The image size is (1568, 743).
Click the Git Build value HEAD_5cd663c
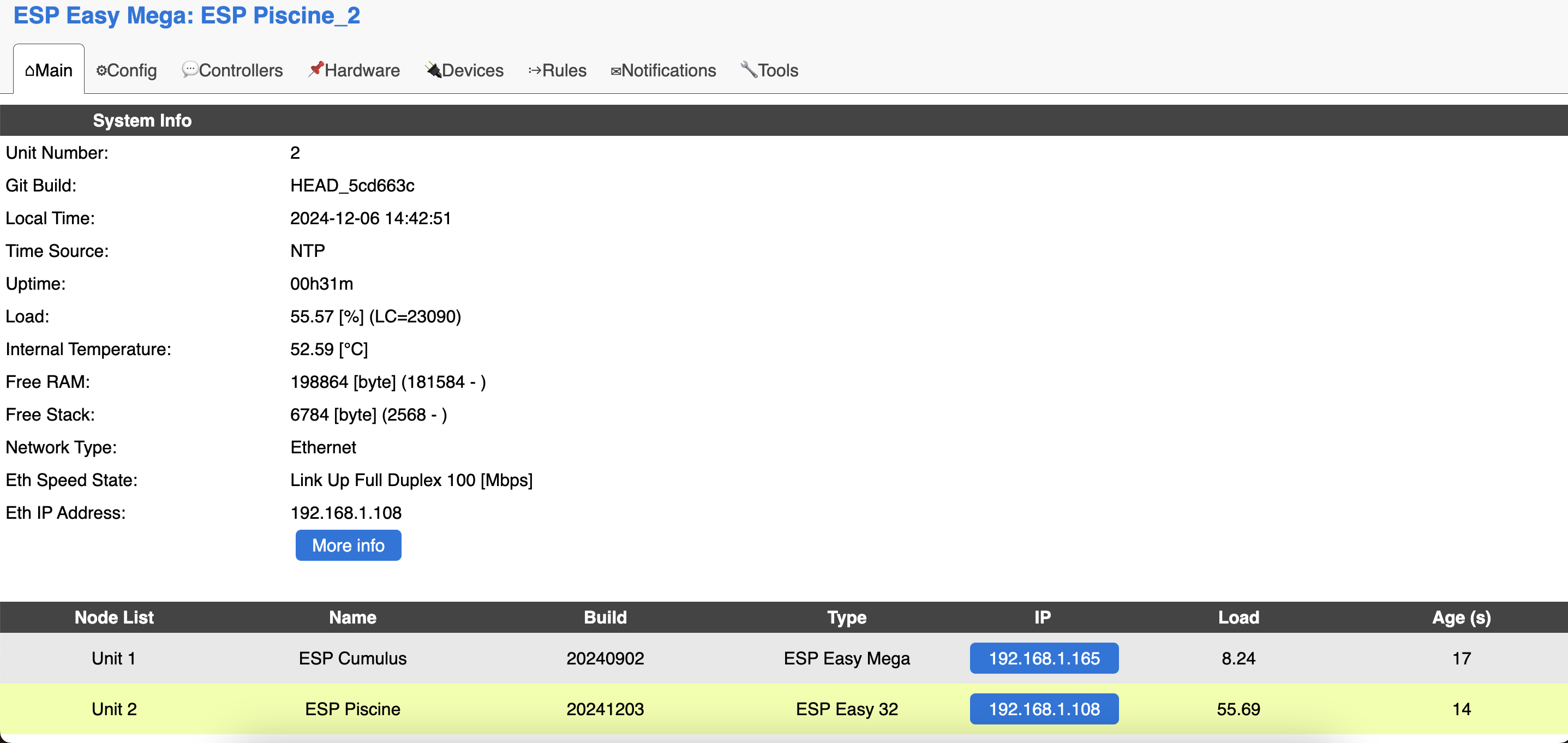tap(352, 185)
